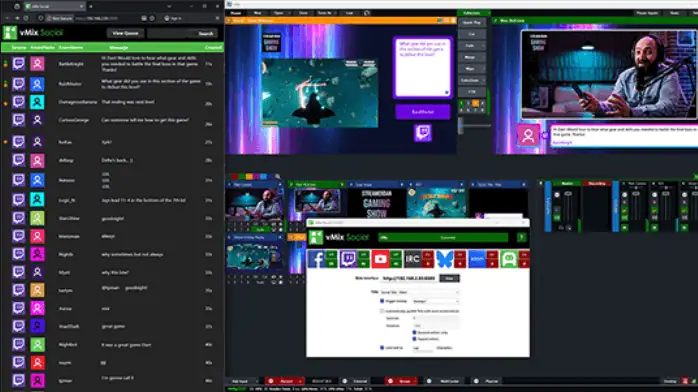This screenshot has height=392, width=698.
Task: Click the transition T-bar slider
Action: [461, 126]
